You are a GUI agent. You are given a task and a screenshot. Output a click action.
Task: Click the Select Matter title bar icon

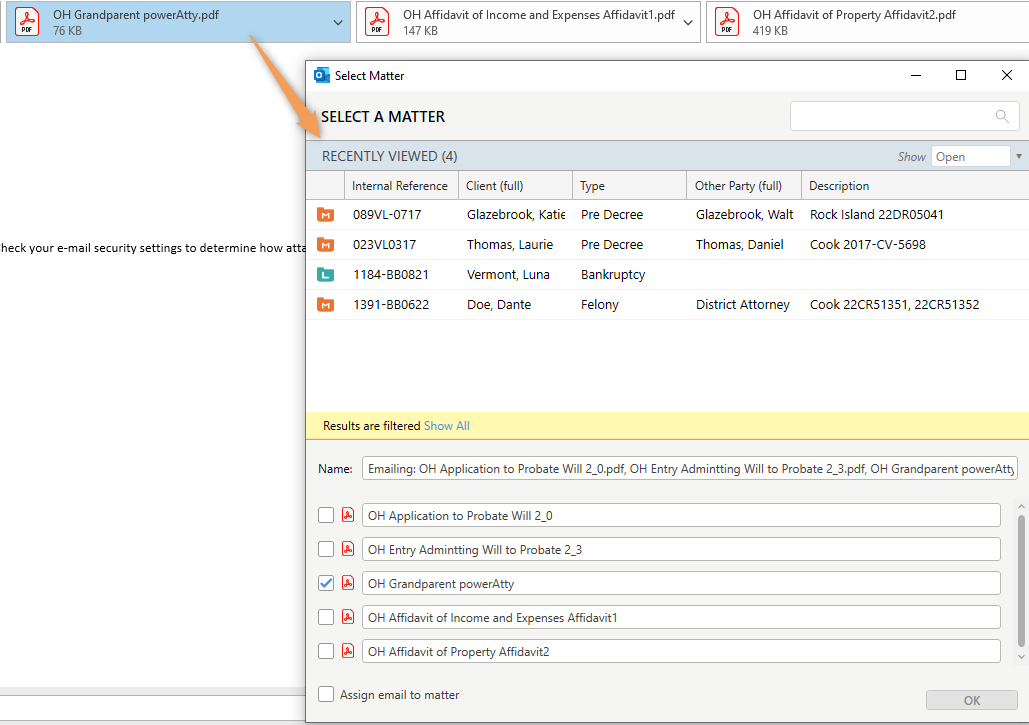pos(322,74)
